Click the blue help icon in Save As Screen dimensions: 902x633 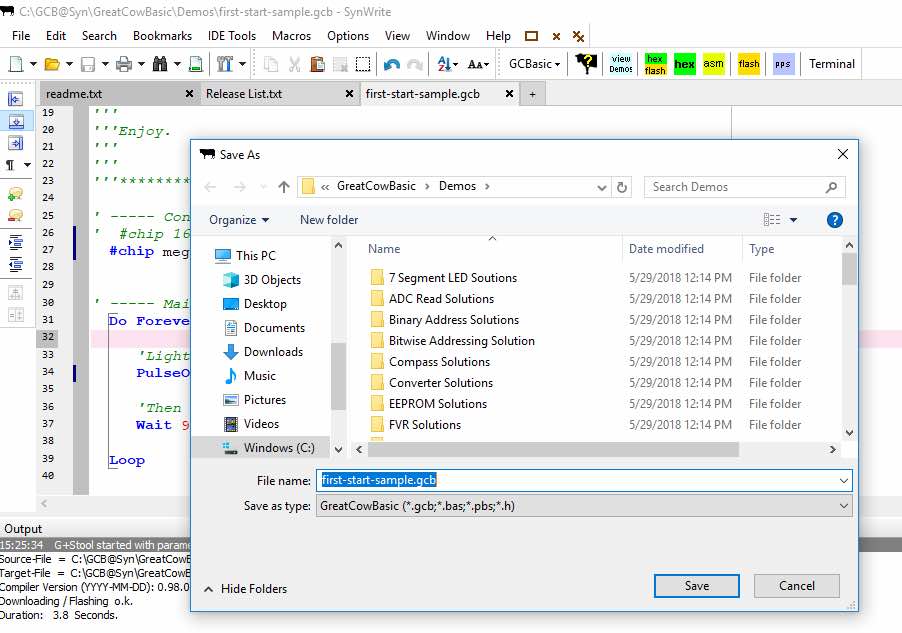pos(835,220)
